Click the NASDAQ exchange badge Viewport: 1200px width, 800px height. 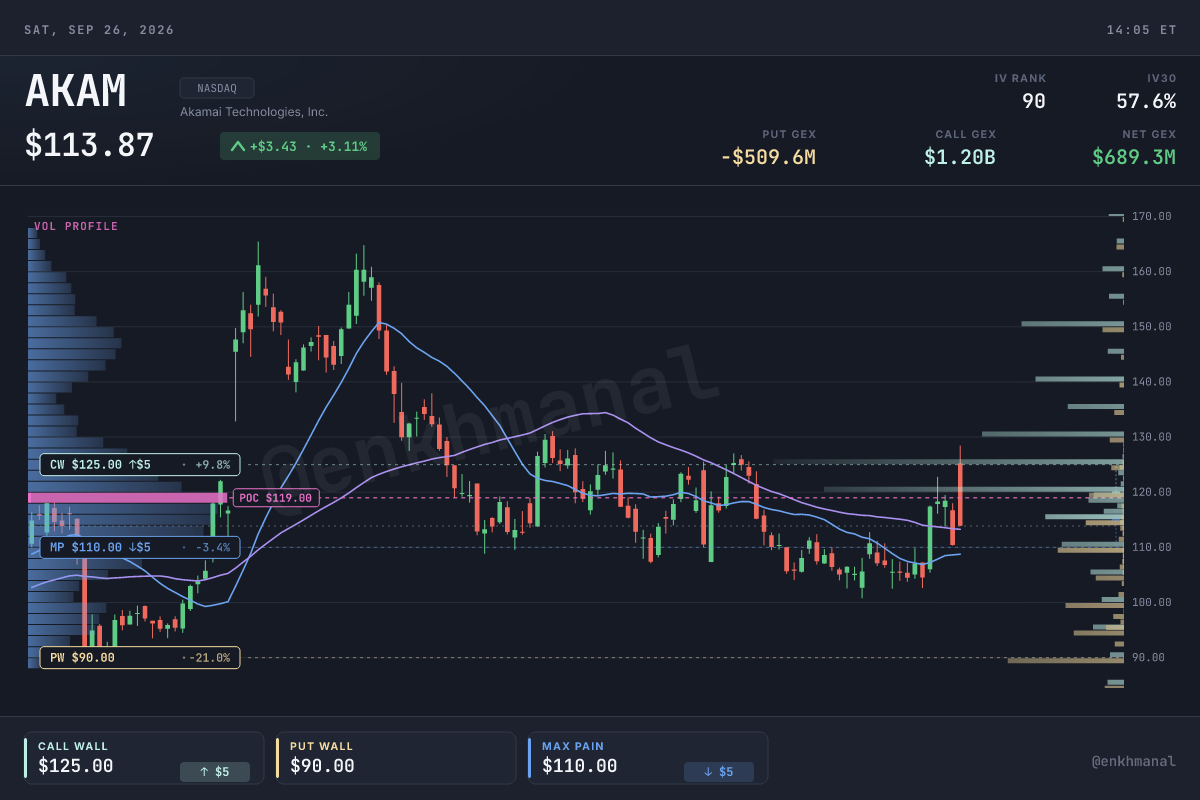(x=217, y=88)
